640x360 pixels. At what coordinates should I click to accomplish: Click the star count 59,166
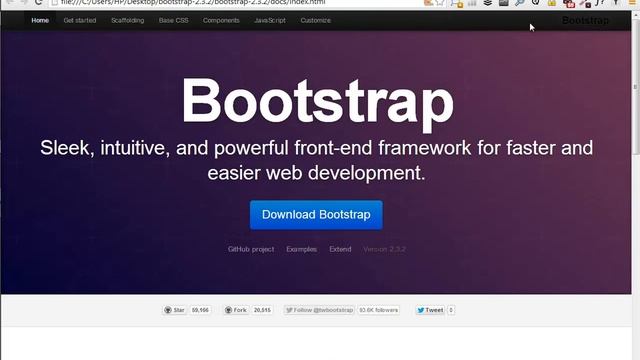(x=200, y=310)
